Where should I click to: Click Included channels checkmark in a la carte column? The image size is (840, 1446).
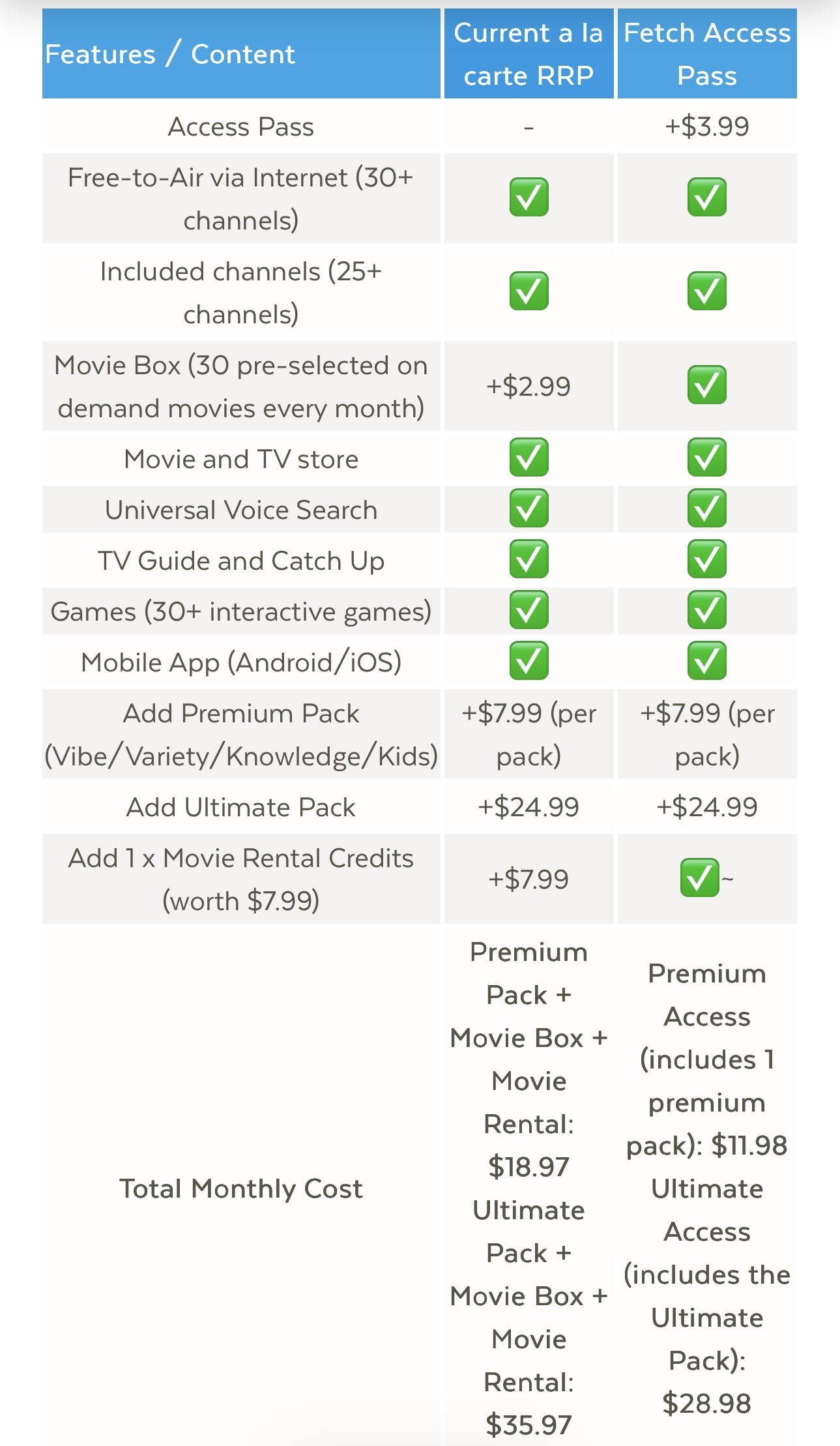point(529,291)
